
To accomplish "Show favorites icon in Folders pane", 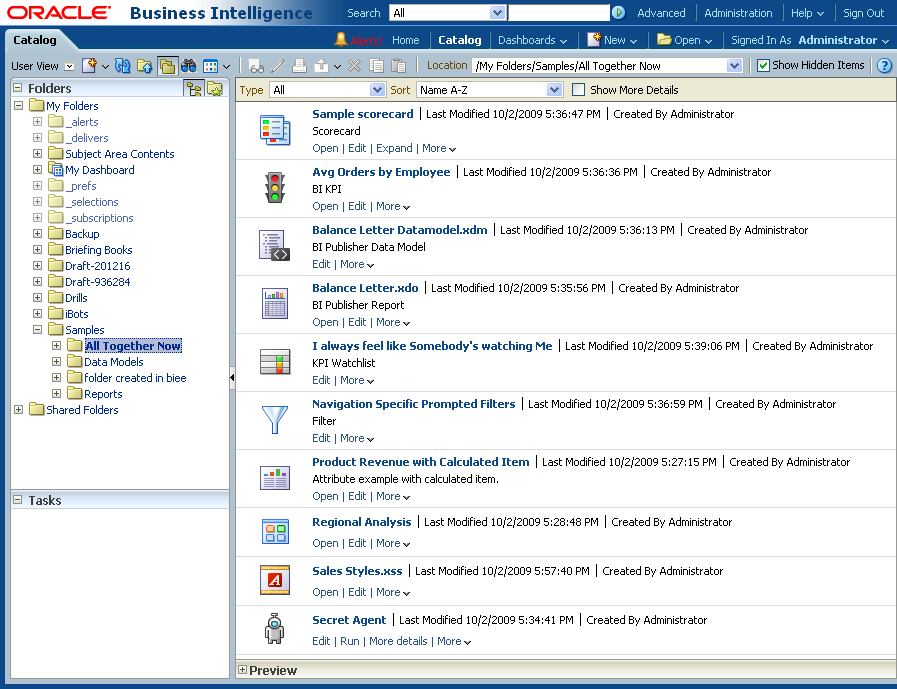I will (215, 89).
